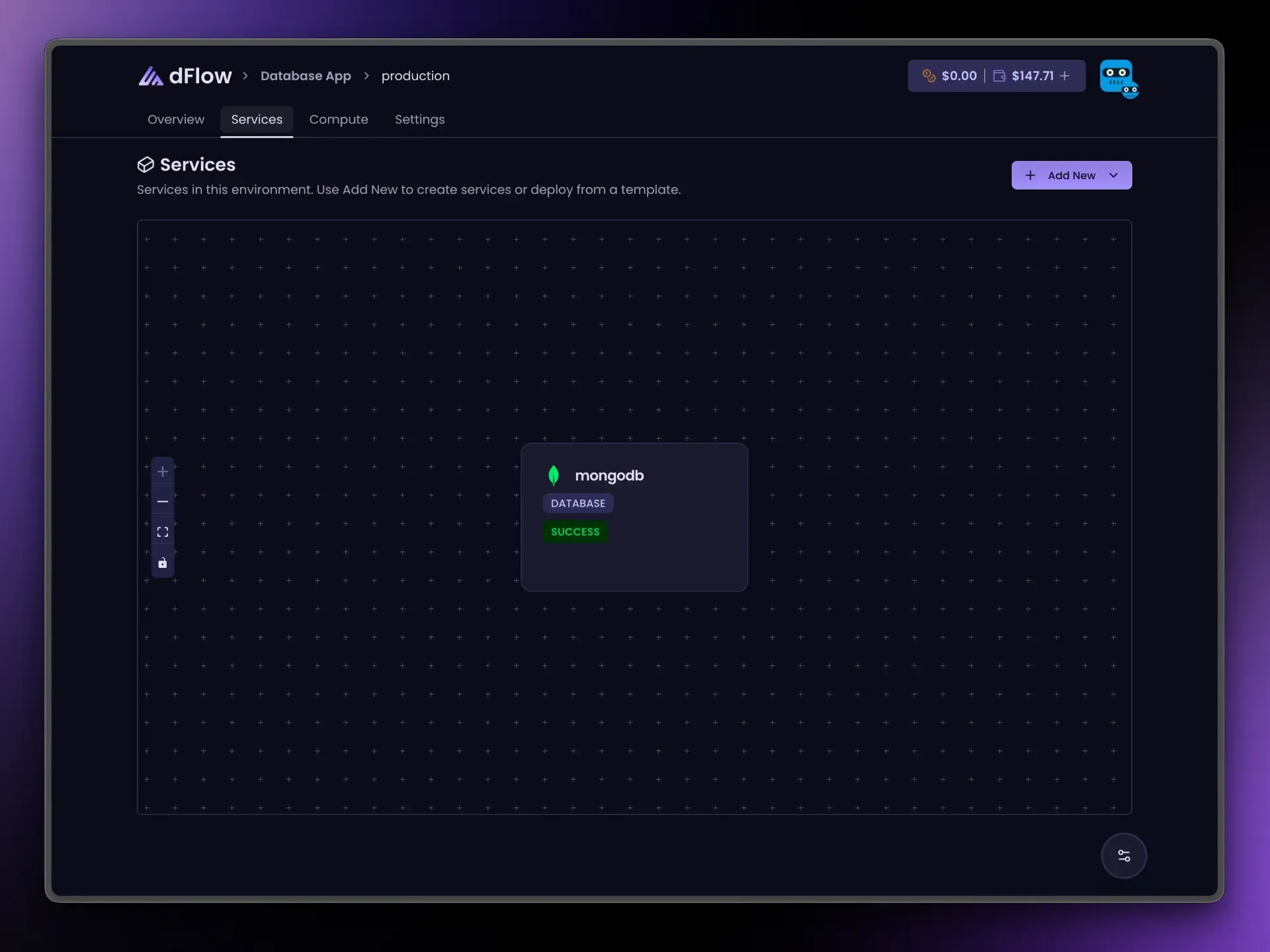Viewport: 1270px width, 952px height.
Task: Toggle canvas interactivity lock
Action: coord(163,563)
